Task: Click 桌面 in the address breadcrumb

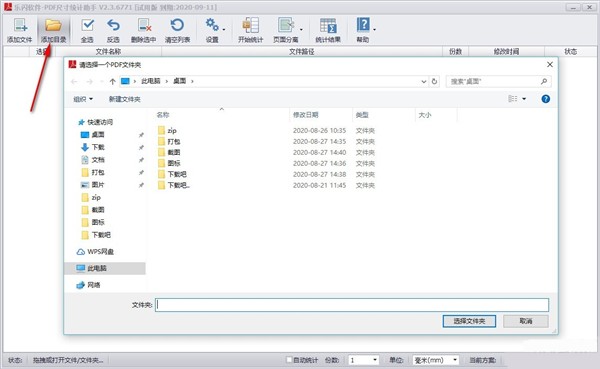Action: (x=179, y=81)
